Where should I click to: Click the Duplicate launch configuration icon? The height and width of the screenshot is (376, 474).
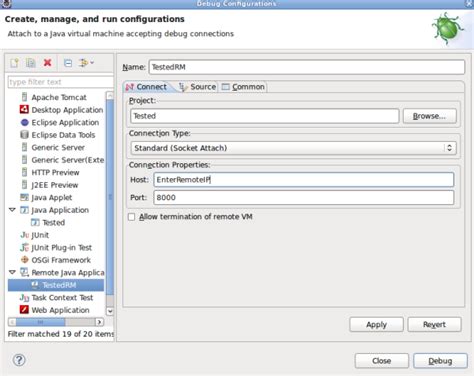pos(31,63)
